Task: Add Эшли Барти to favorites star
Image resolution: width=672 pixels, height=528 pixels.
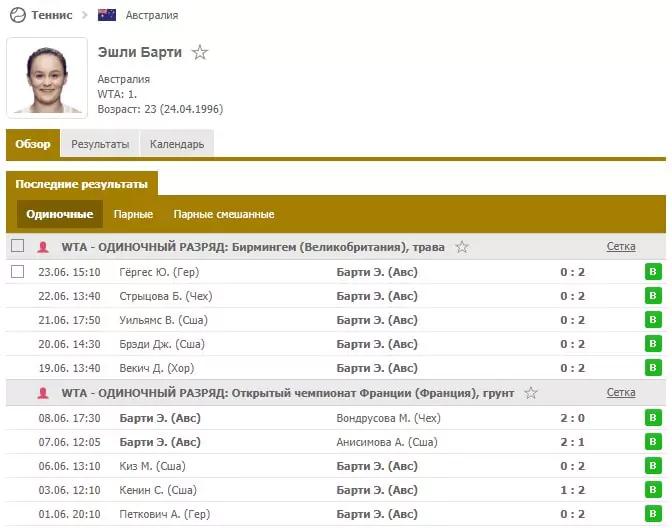Action: tap(200, 53)
